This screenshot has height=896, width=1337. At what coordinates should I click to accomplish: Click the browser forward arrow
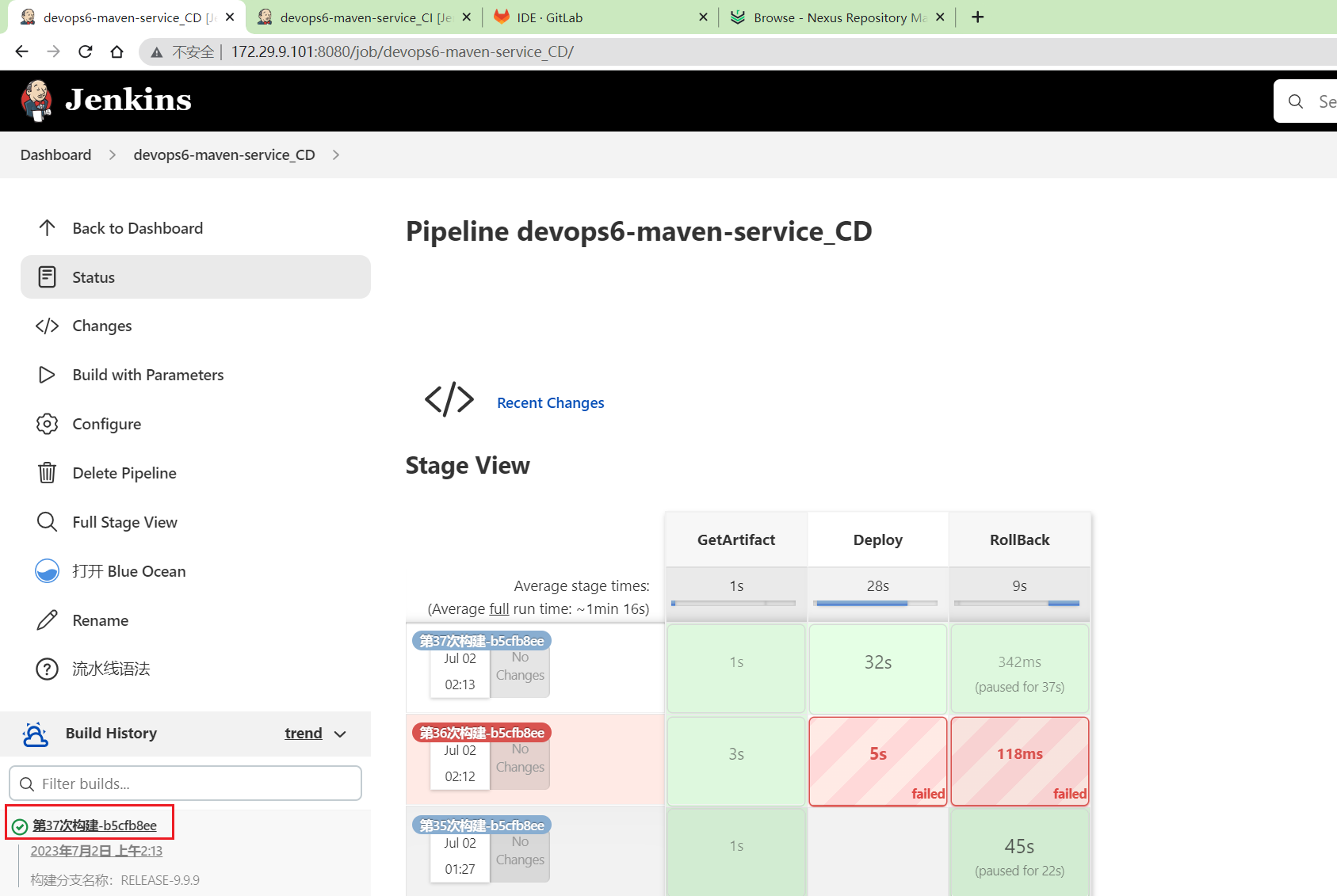53,51
